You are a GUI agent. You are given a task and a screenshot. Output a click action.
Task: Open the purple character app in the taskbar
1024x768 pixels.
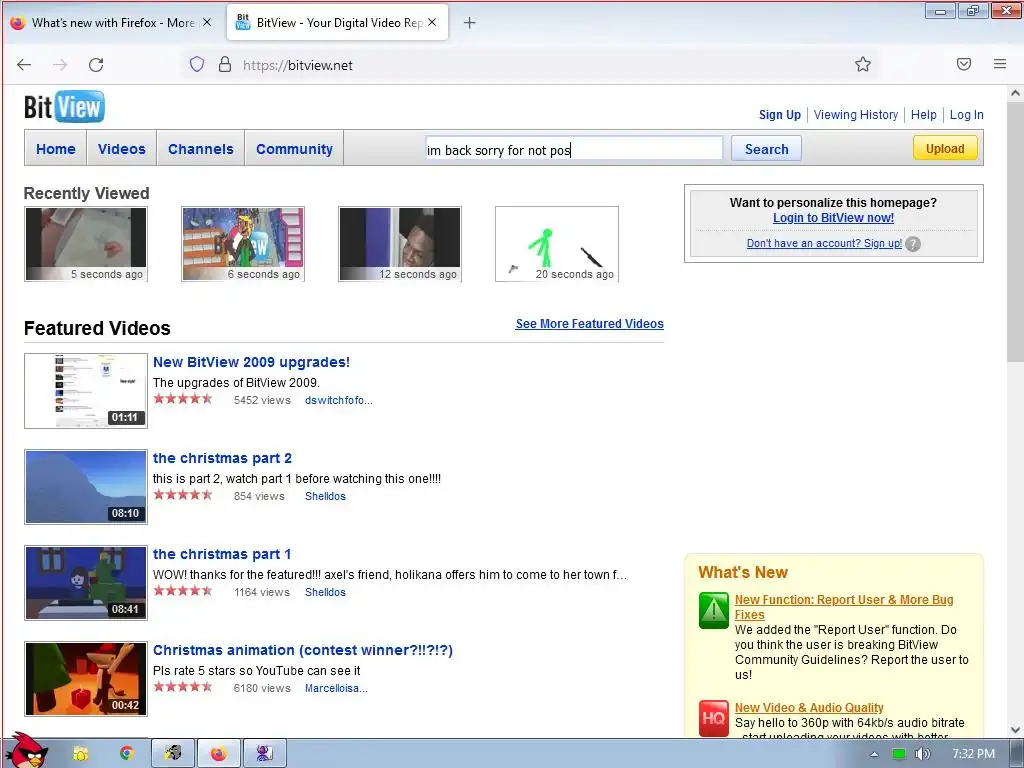[x=264, y=754]
